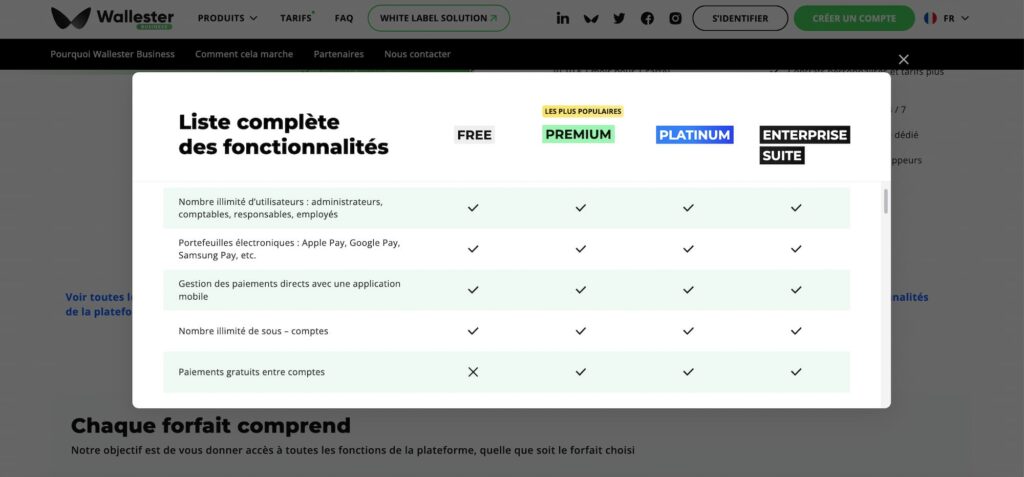Select the Premium plan header label
This screenshot has height=477, width=1024.
[x=578, y=134]
